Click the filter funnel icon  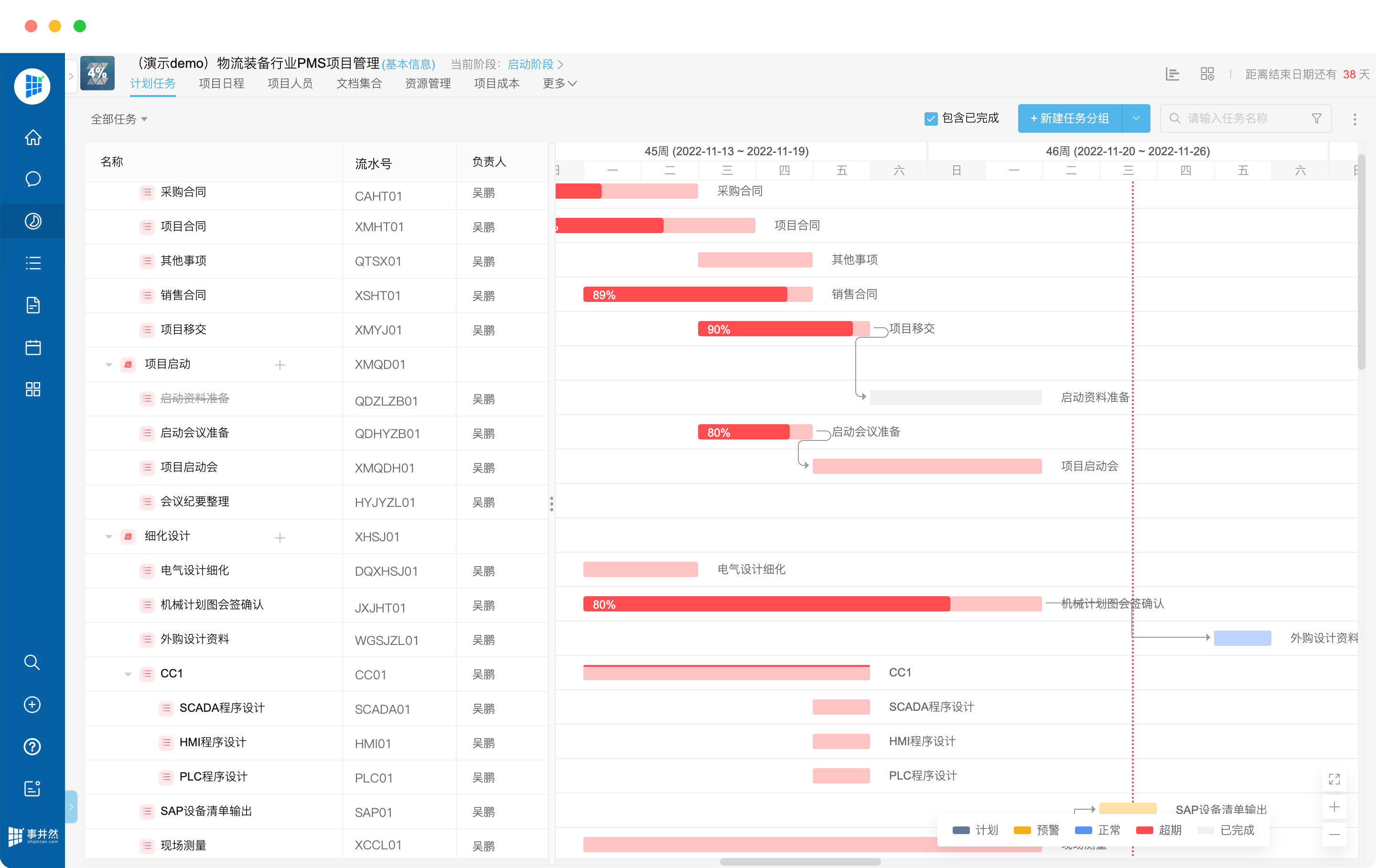coord(1317,118)
